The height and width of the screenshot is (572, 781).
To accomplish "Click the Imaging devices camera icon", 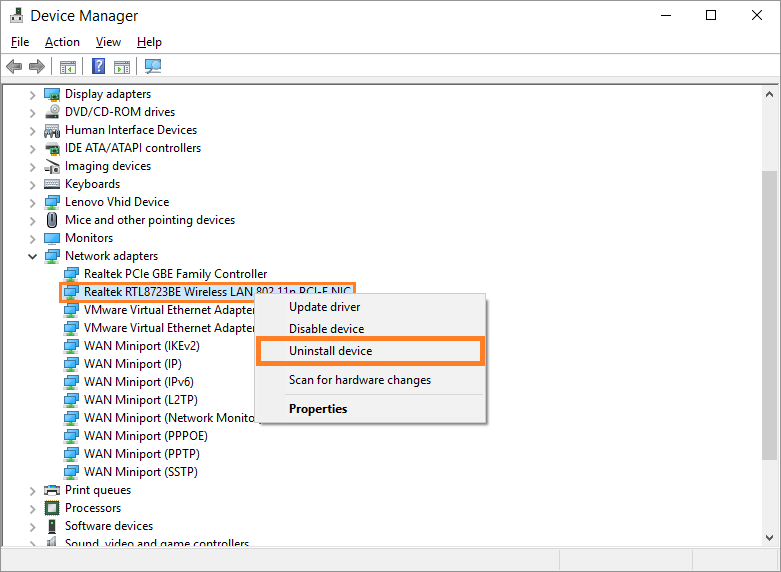I will click(52, 166).
